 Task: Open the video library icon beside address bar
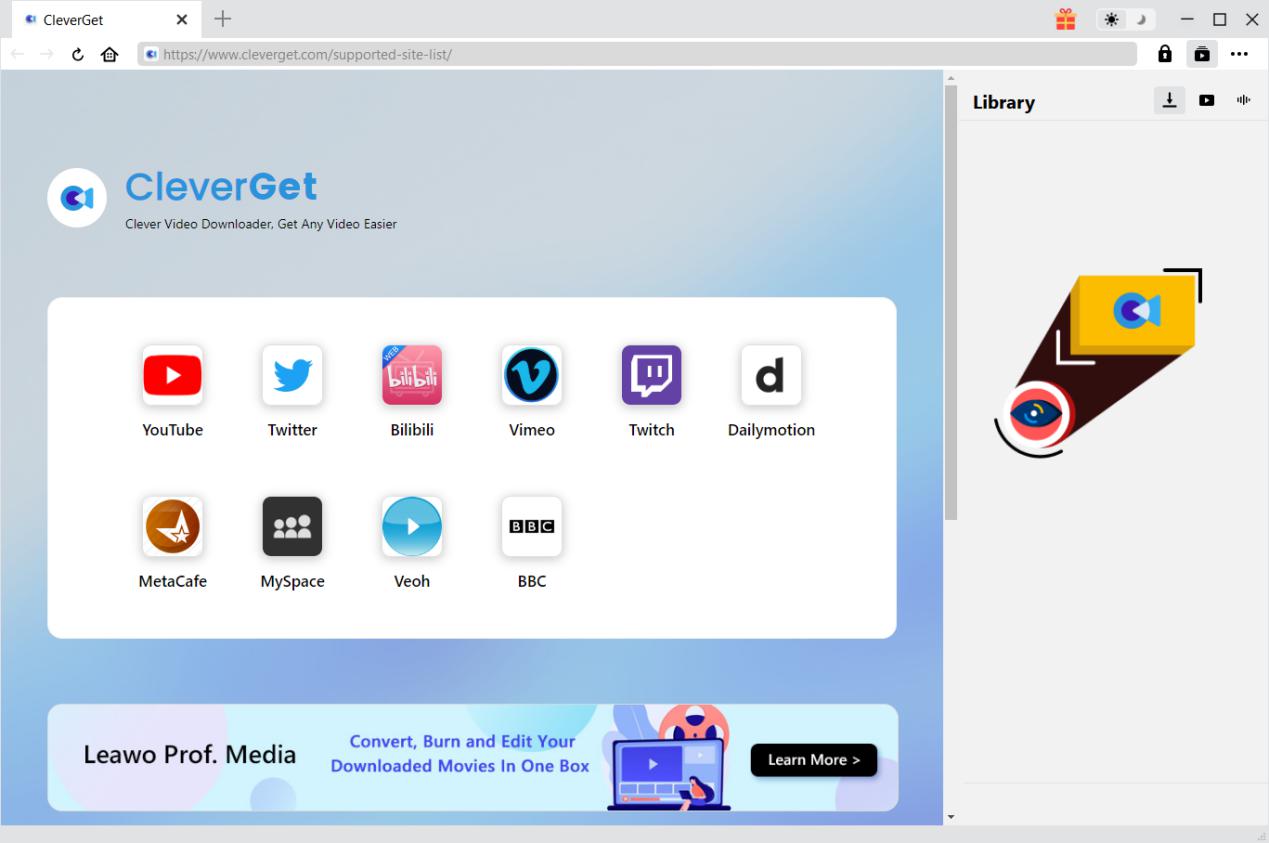point(1202,54)
